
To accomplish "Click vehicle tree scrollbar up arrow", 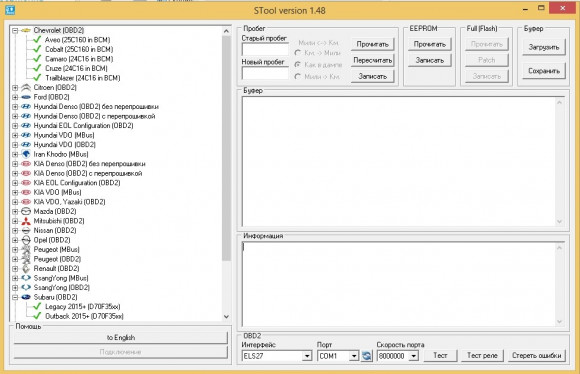I will [226, 31].
